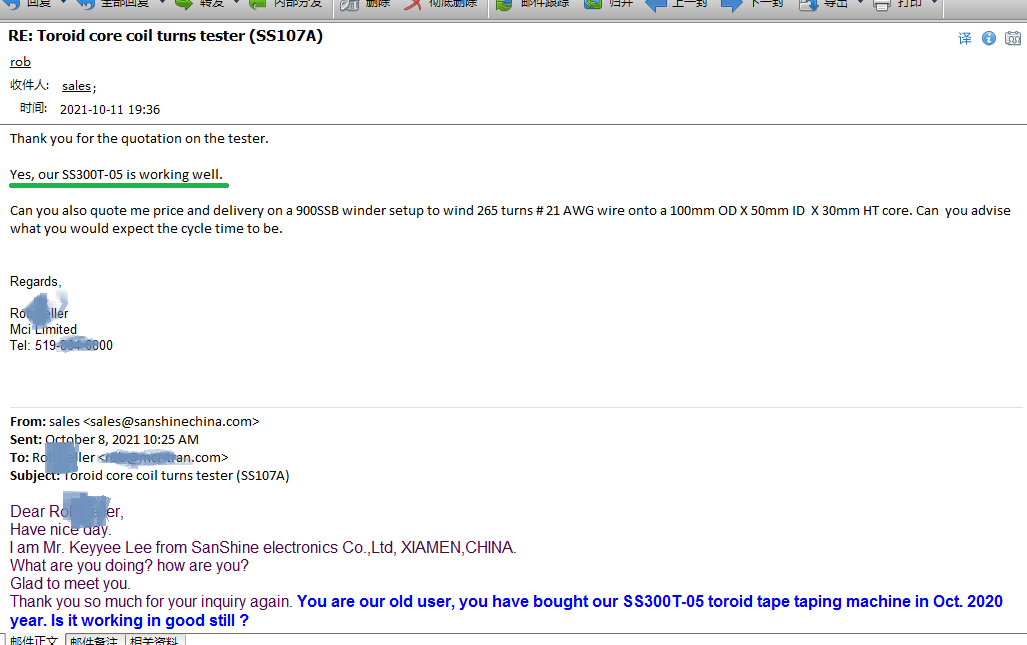The width and height of the screenshot is (1027, 645).
Task: Click 'what you would expect the cycle time to be.'
Action: point(146,228)
